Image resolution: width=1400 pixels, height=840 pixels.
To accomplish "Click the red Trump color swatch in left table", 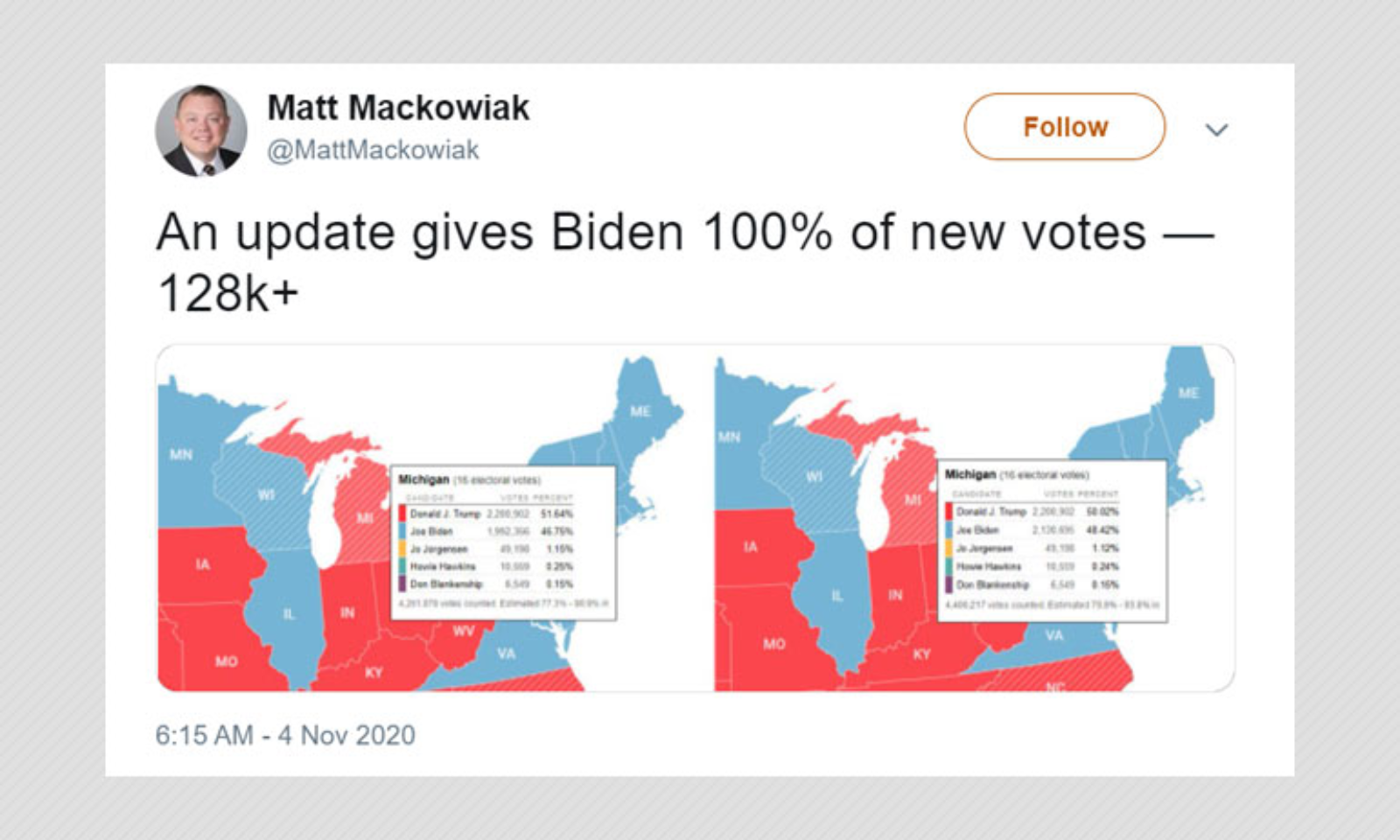I will click(402, 514).
